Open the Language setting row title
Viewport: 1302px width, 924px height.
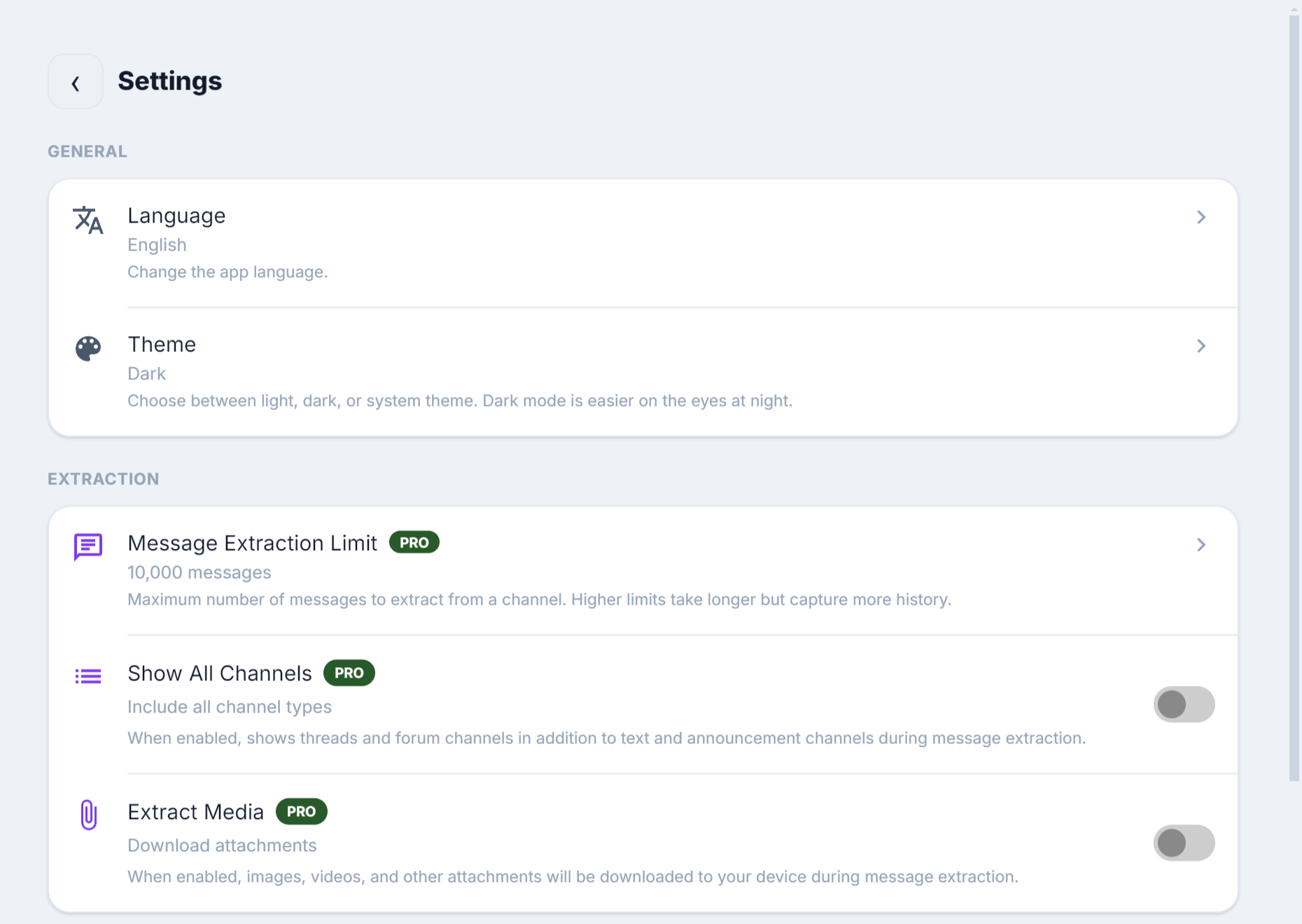(x=176, y=216)
